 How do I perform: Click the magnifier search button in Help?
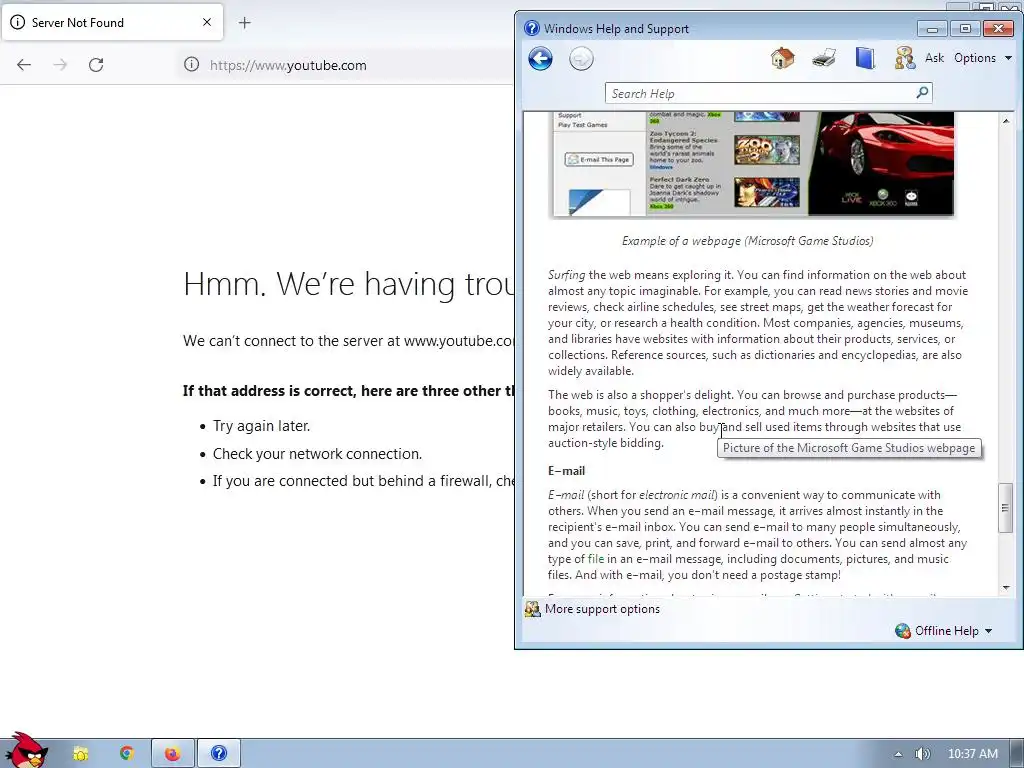coord(922,93)
